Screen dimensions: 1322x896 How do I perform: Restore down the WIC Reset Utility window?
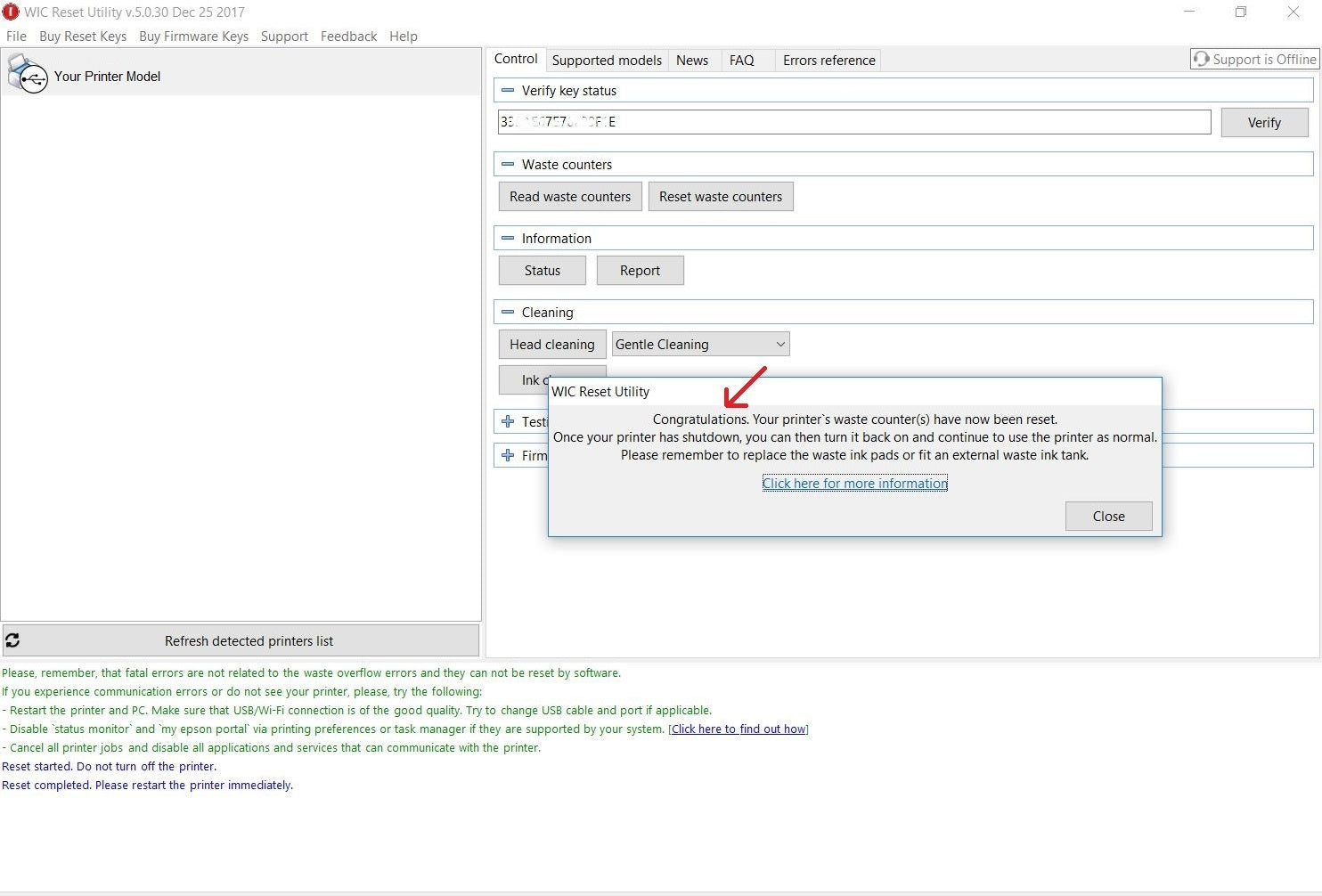click(1241, 12)
